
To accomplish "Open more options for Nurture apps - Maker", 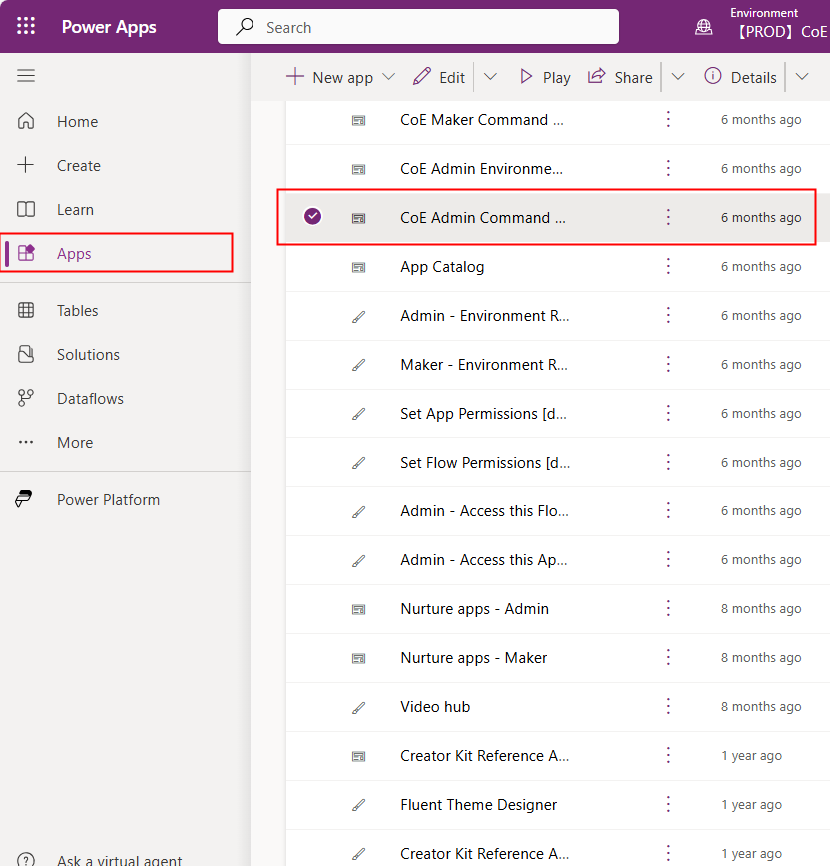I will point(668,658).
